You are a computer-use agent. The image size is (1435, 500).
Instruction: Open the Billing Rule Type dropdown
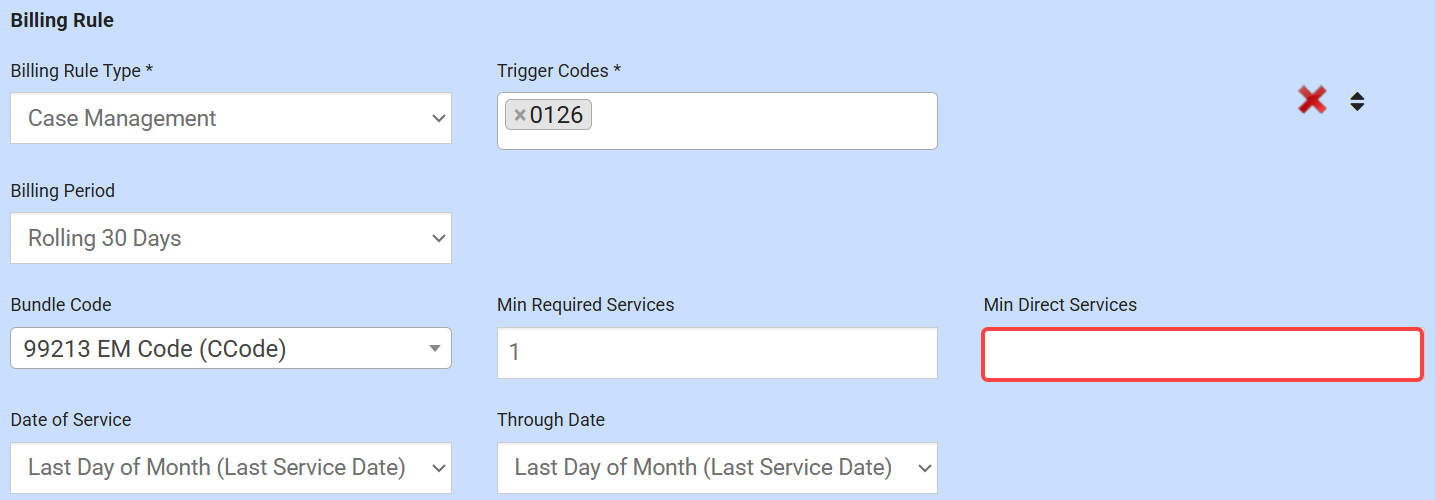pyautogui.click(x=230, y=118)
